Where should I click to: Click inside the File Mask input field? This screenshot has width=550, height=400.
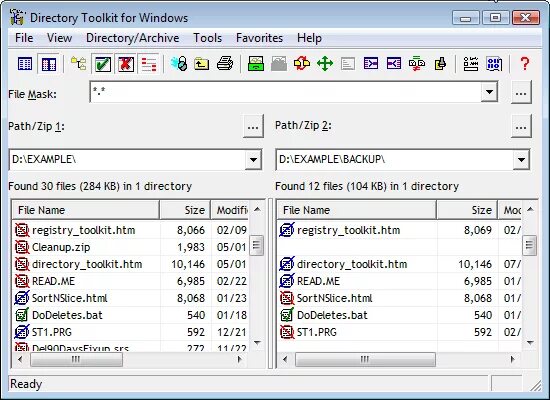click(286, 92)
